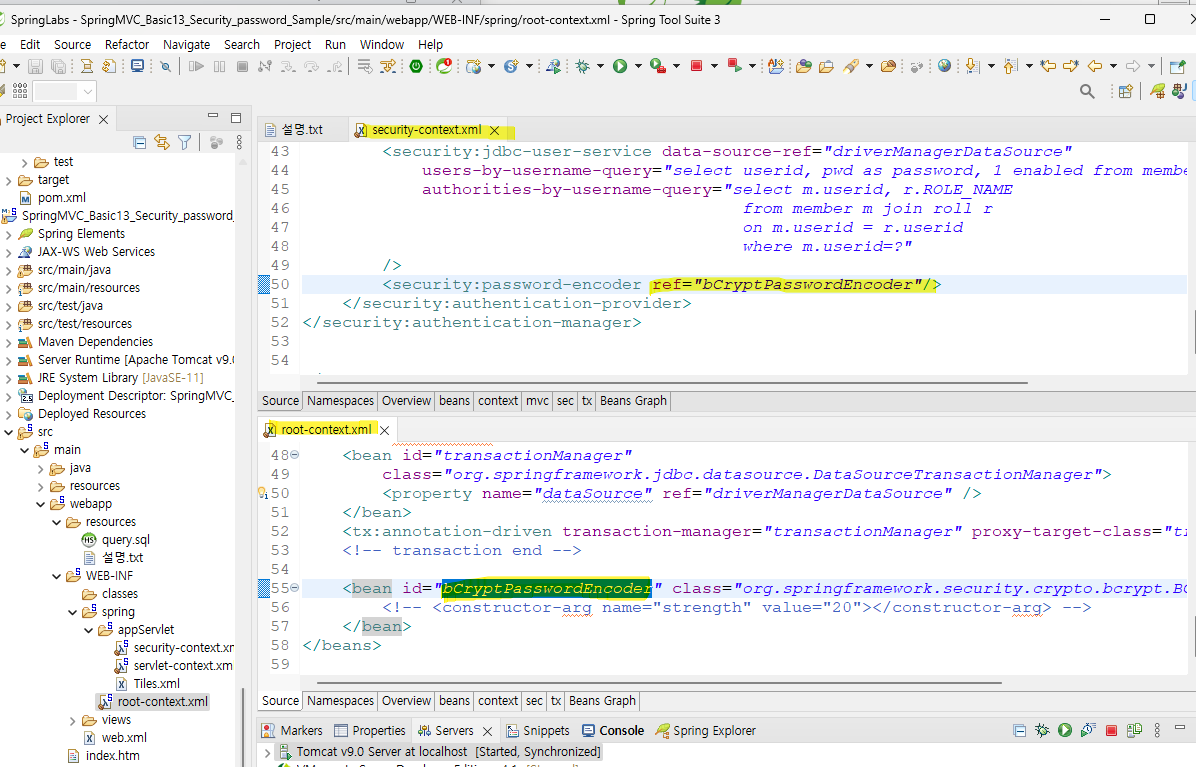The image size is (1196, 767).
Task: Switch to Namespaces tab of security-context.xml
Action: 340,401
